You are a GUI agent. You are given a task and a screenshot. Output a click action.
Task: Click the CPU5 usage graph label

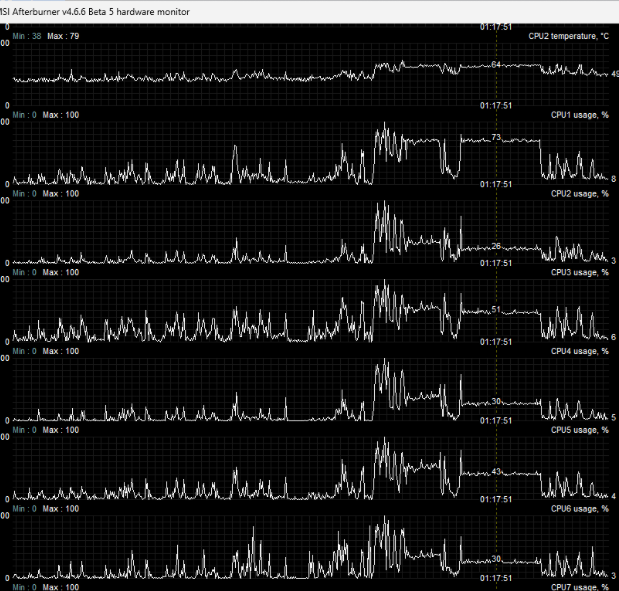click(x=580, y=430)
